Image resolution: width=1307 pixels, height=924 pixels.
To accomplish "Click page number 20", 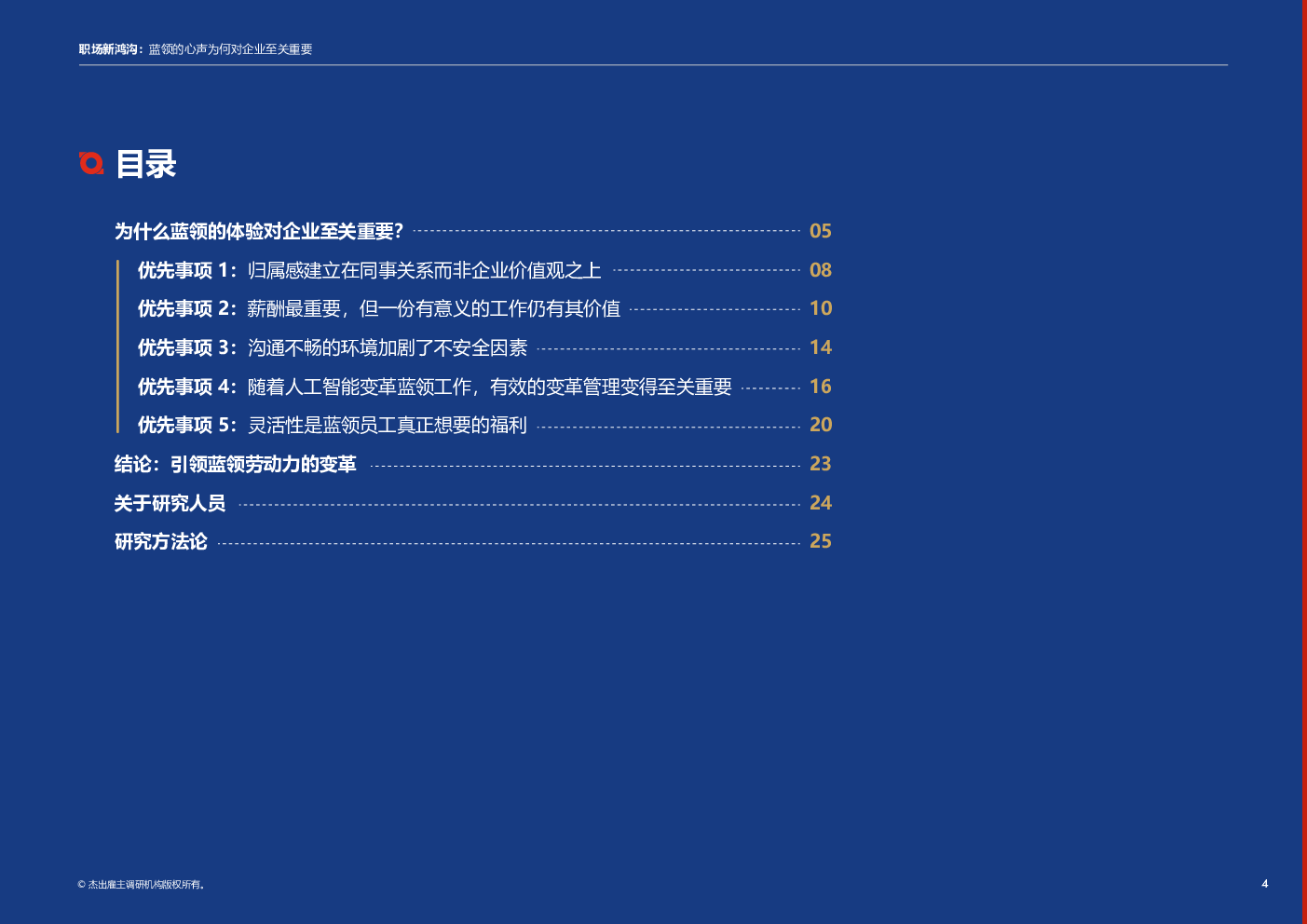I will point(821,425).
